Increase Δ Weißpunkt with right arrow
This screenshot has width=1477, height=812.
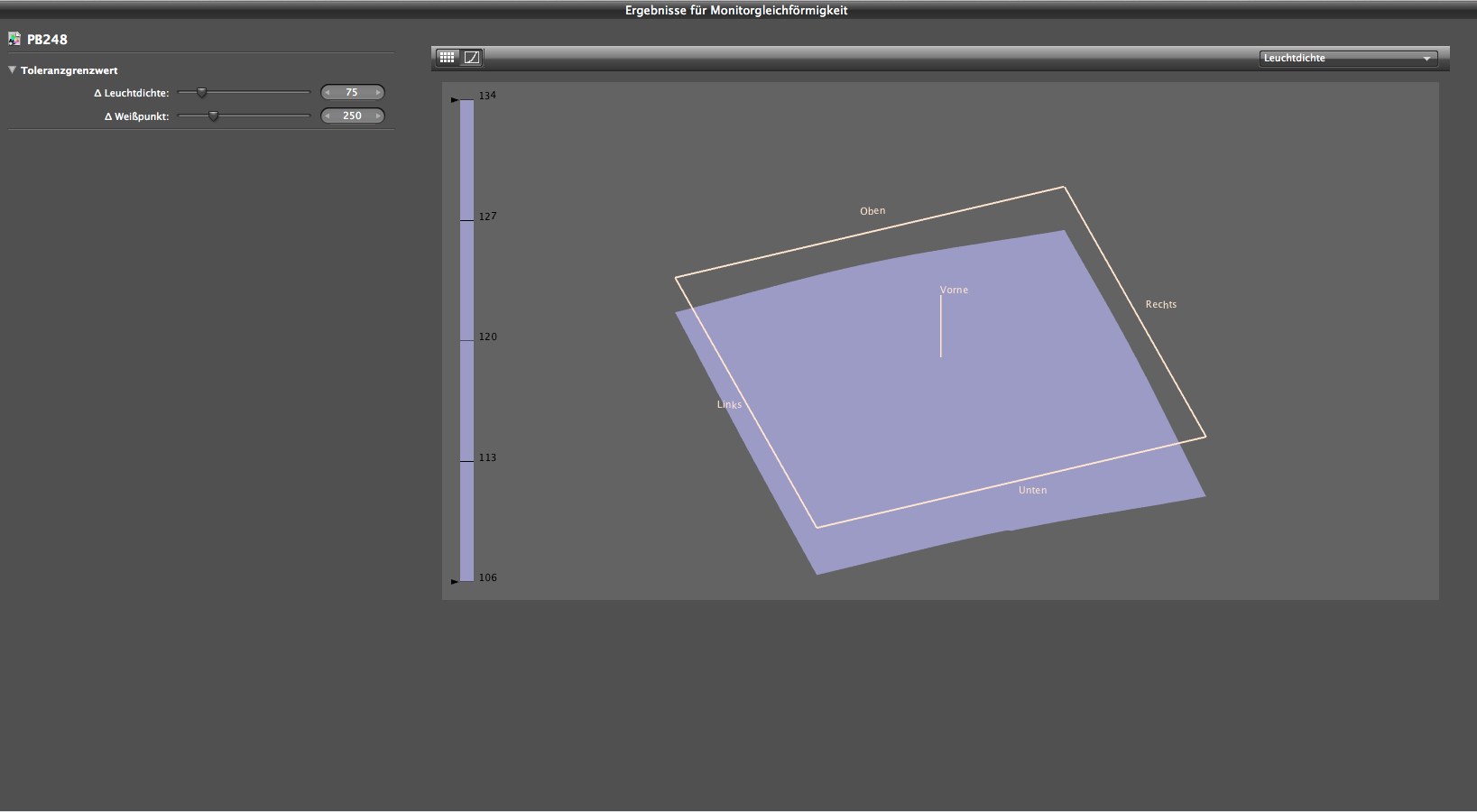pos(378,116)
